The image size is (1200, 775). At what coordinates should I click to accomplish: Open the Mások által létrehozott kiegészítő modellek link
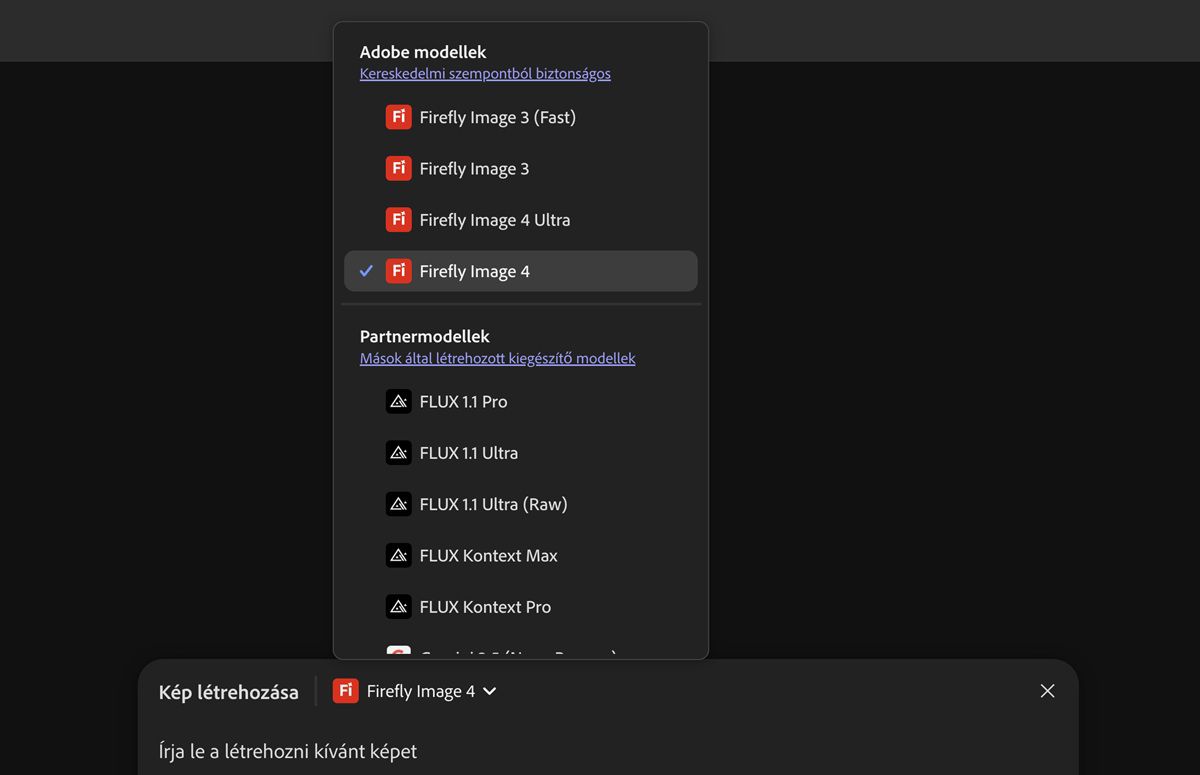coord(497,358)
